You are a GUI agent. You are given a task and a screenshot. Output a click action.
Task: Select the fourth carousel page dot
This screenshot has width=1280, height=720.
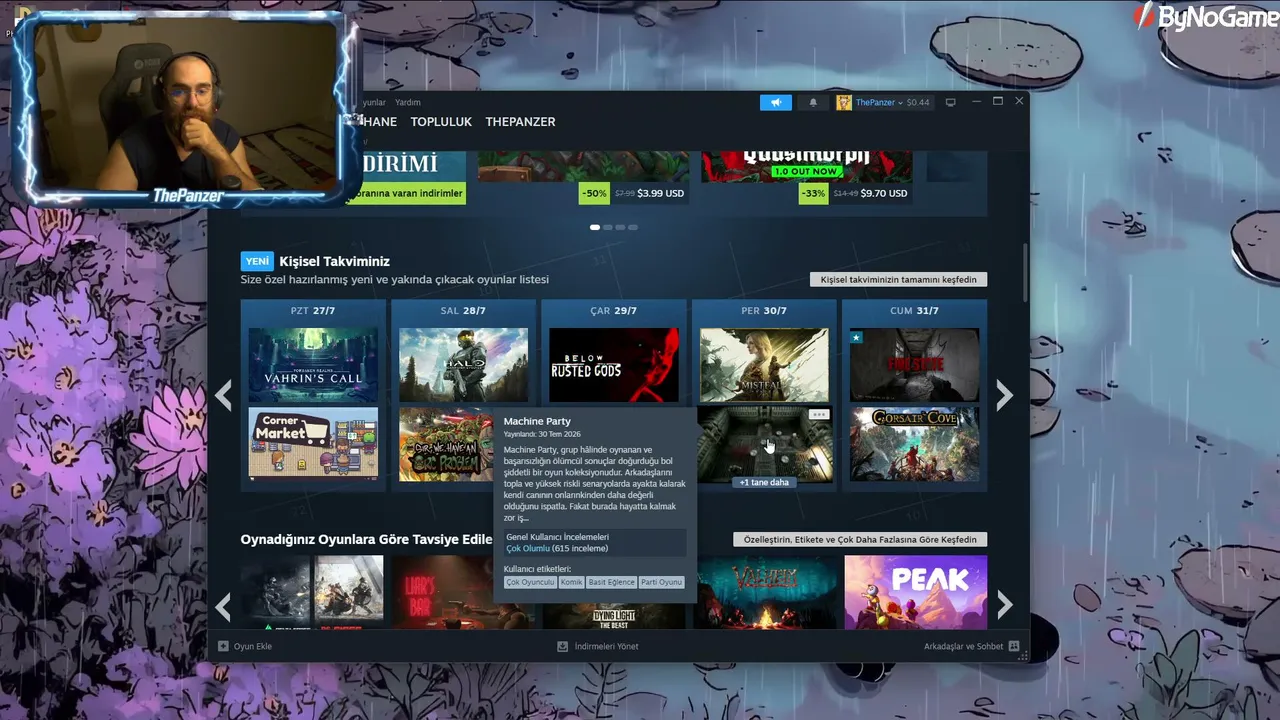pyautogui.click(x=632, y=227)
